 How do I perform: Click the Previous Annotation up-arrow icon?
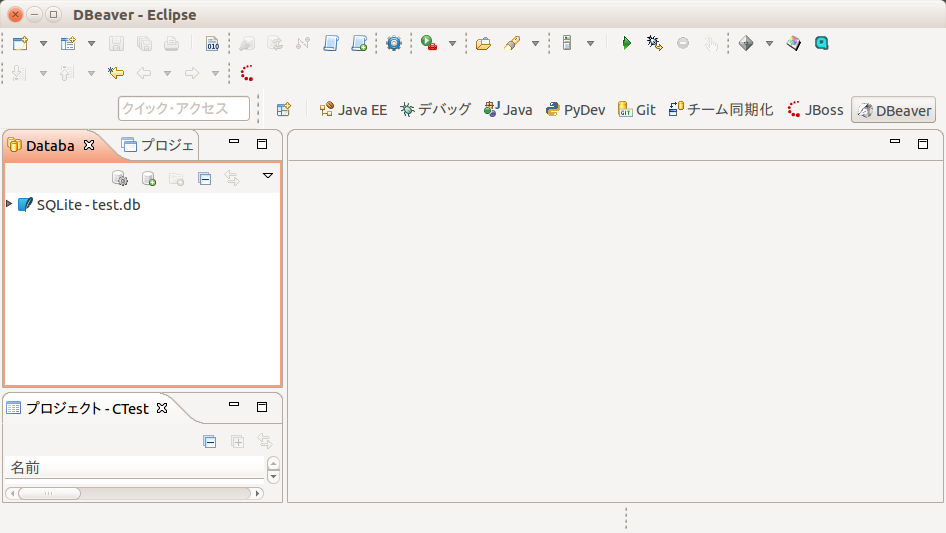67,74
